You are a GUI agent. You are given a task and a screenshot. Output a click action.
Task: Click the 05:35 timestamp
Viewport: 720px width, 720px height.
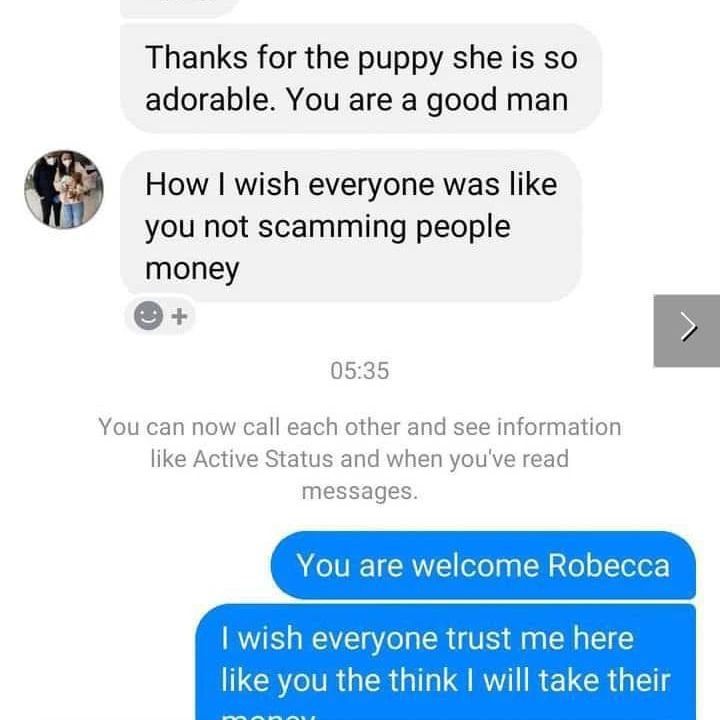click(x=360, y=371)
